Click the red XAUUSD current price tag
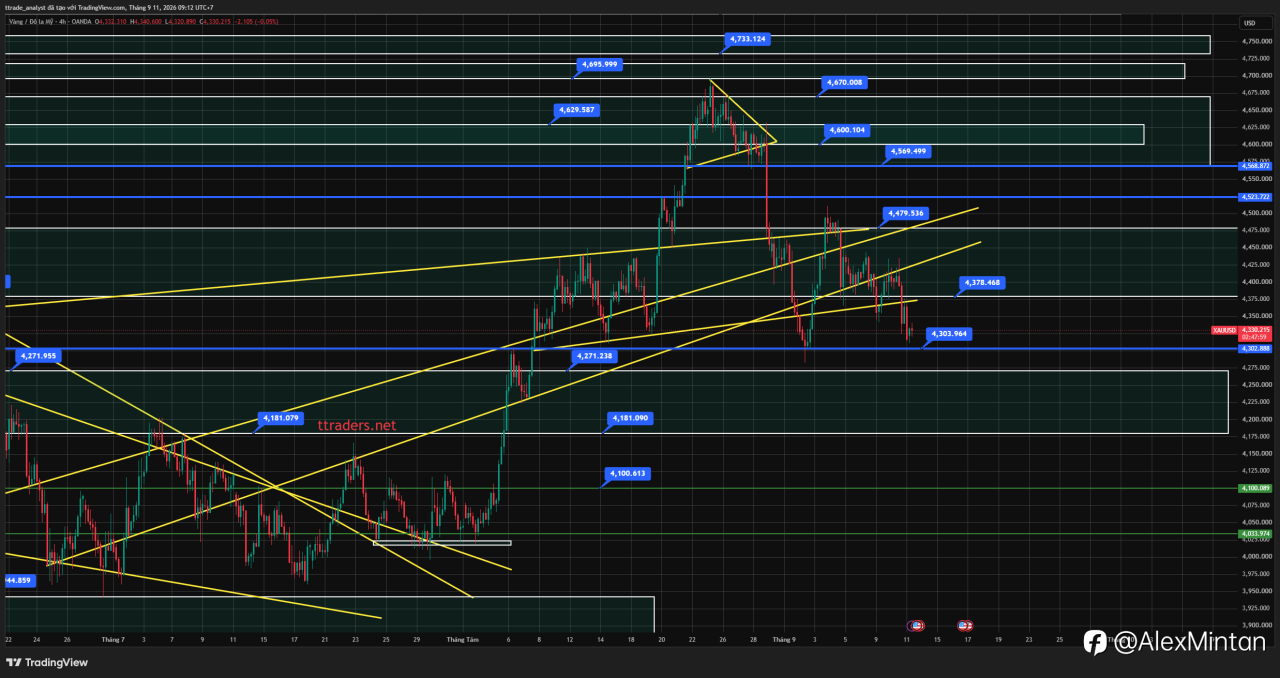1280x678 pixels. pos(1241,332)
